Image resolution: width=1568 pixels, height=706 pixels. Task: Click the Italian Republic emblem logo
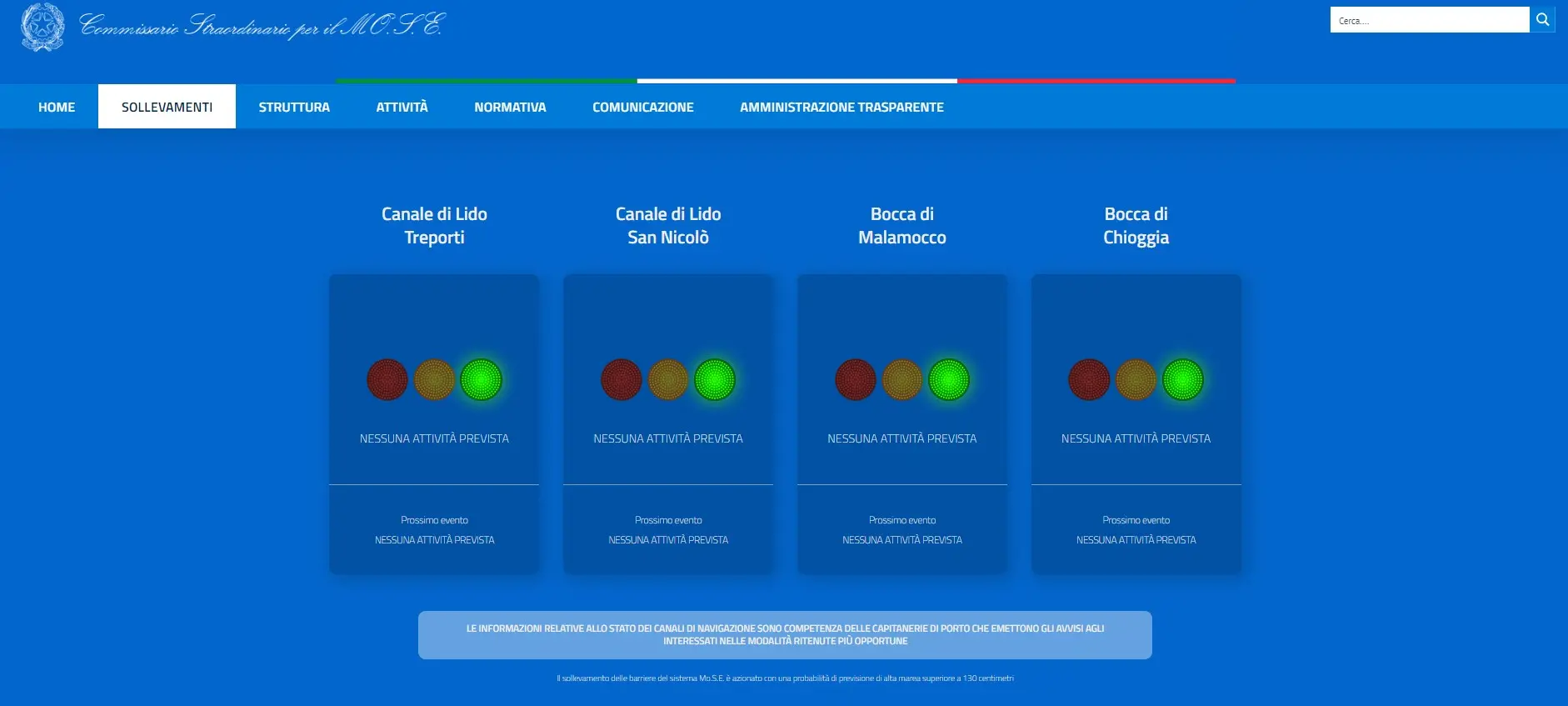click(42, 27)
